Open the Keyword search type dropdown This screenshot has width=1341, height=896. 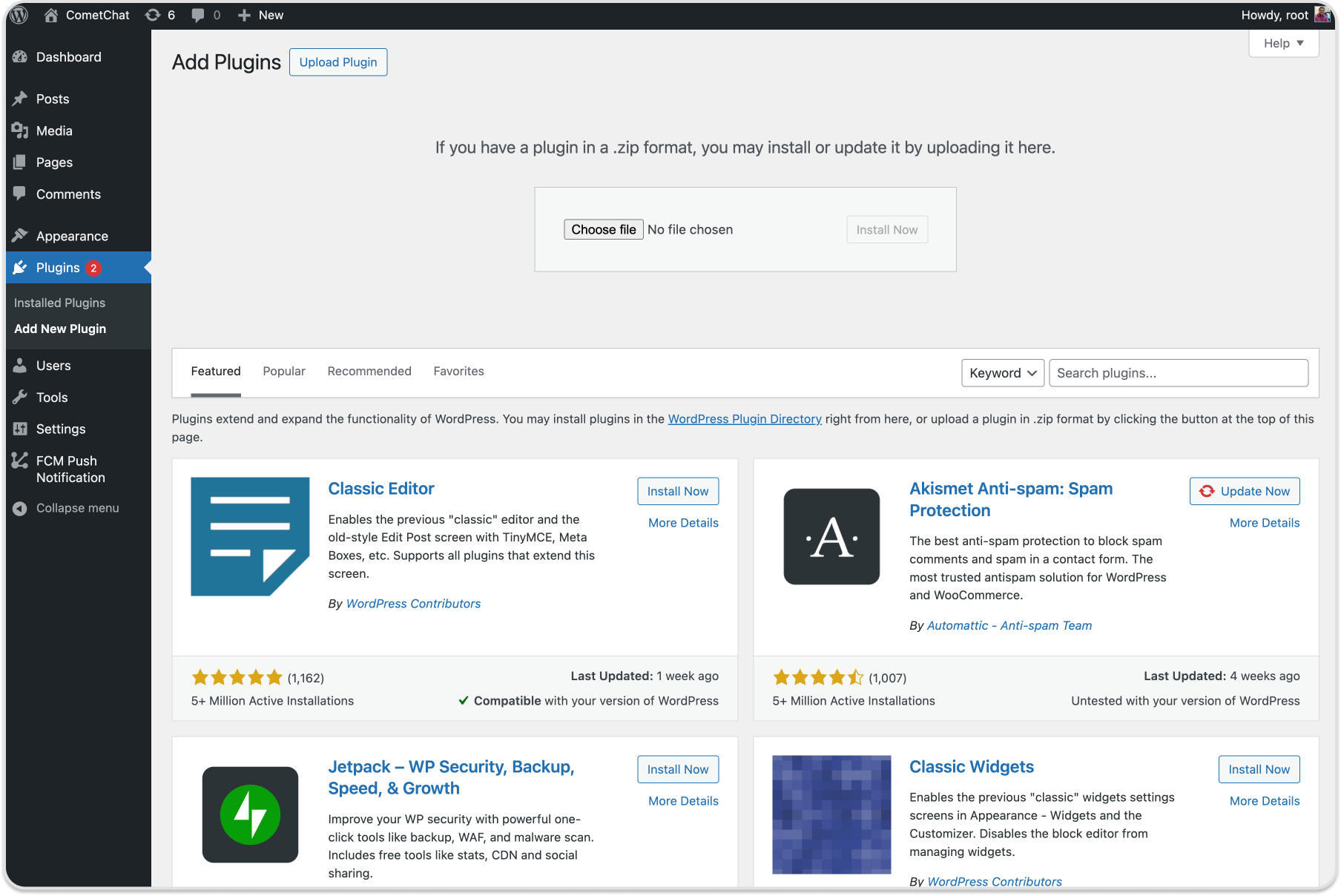click(1003, 373)
